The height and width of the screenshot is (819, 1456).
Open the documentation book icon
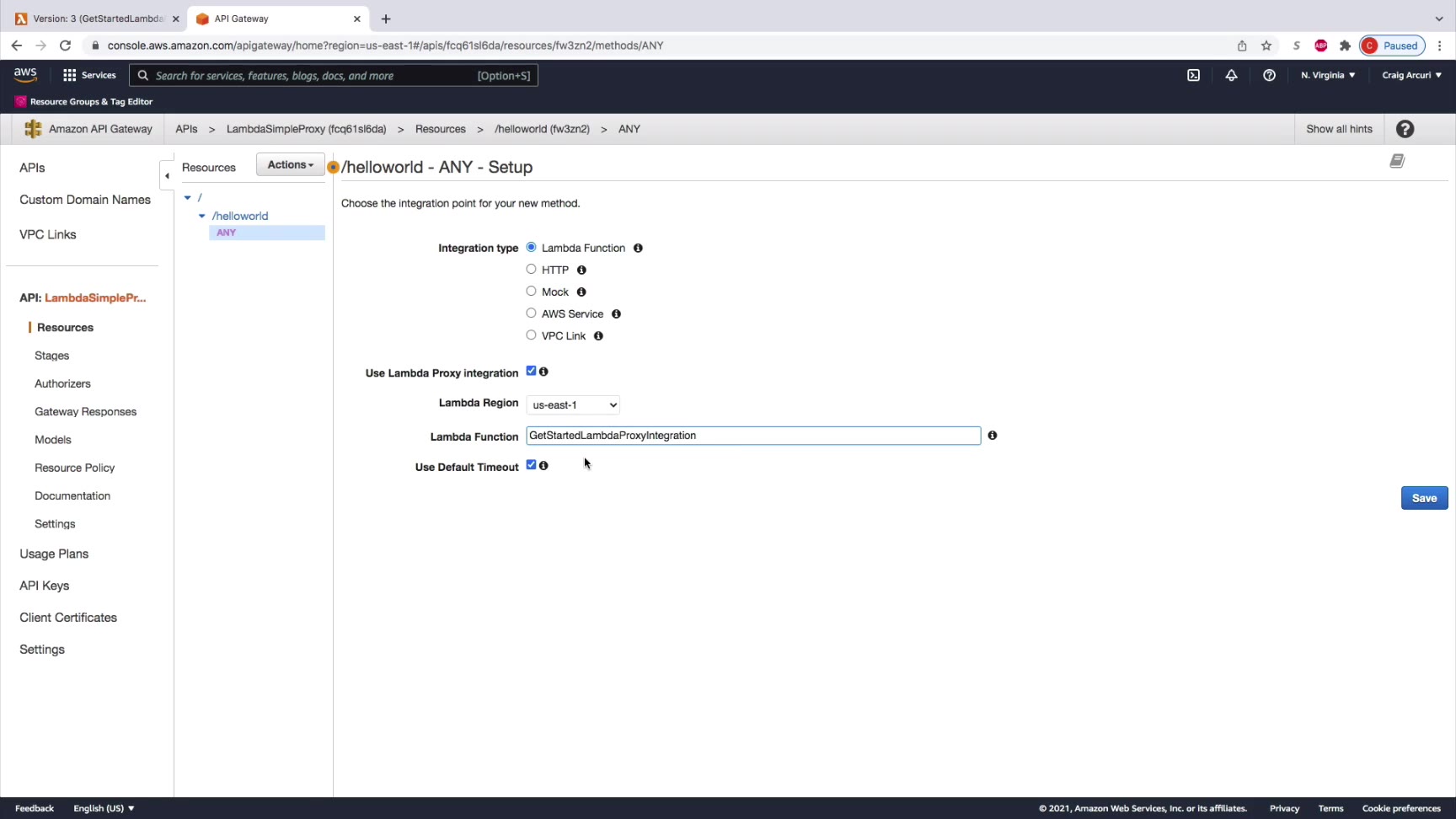(x=1397, y=161)
